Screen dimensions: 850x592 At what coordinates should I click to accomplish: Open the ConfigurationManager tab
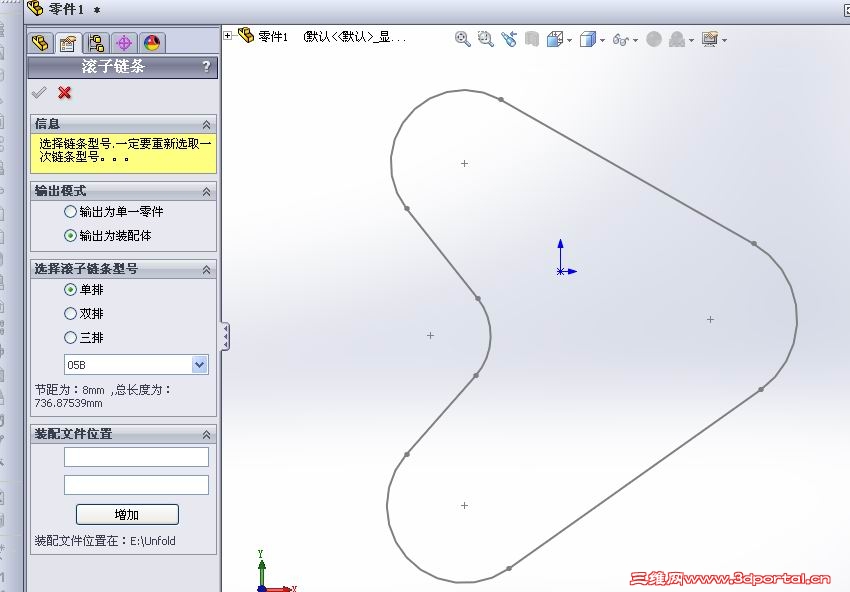[x=96, y=43]
